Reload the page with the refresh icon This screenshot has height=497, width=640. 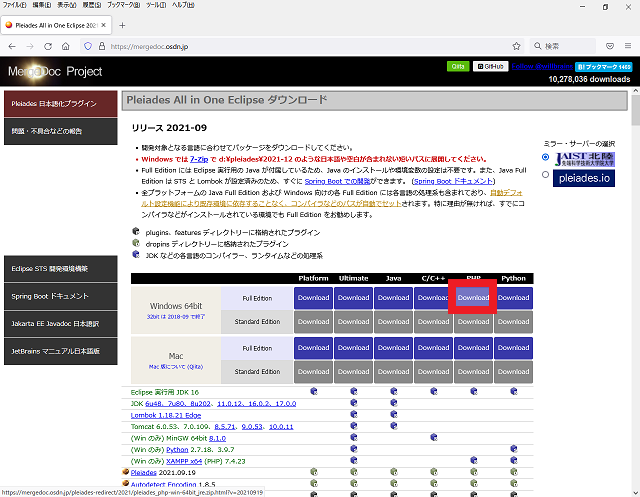click(x=48, y=47)
